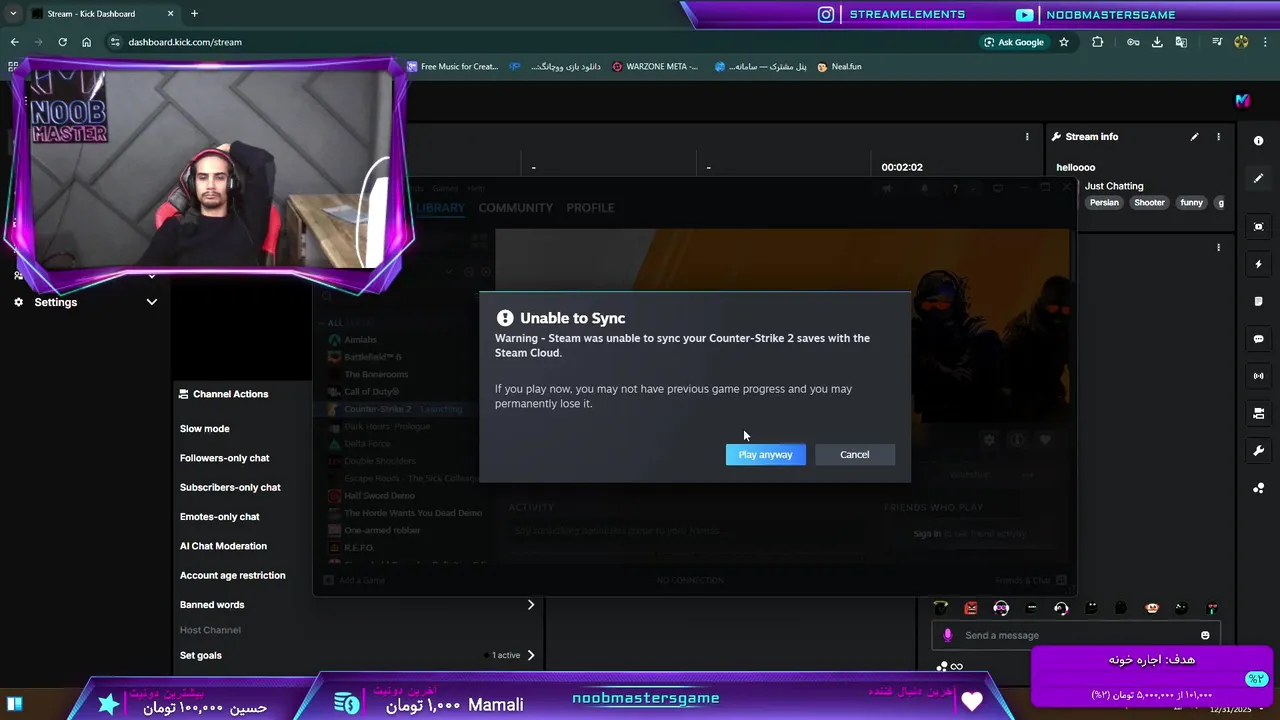1280x720 pixels.
Task: Switch to COMMUNITY tab in Steam window
Action: click(515, 208)
